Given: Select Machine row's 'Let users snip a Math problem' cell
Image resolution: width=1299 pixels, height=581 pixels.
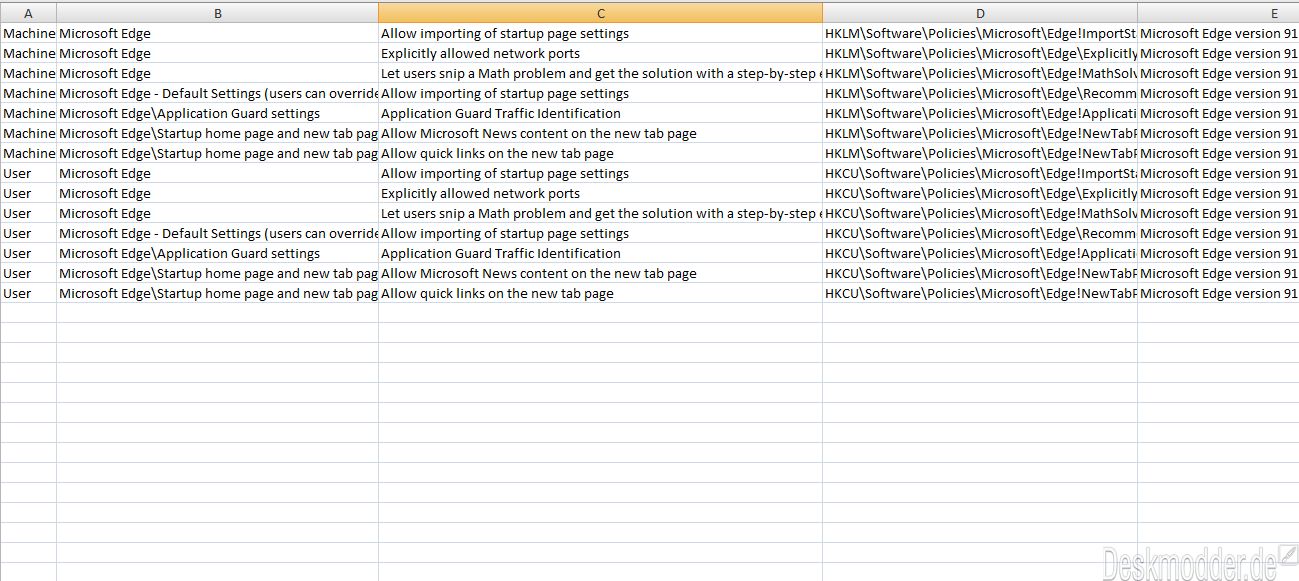Looking at the screenshot, I should [x=600, y=73].
